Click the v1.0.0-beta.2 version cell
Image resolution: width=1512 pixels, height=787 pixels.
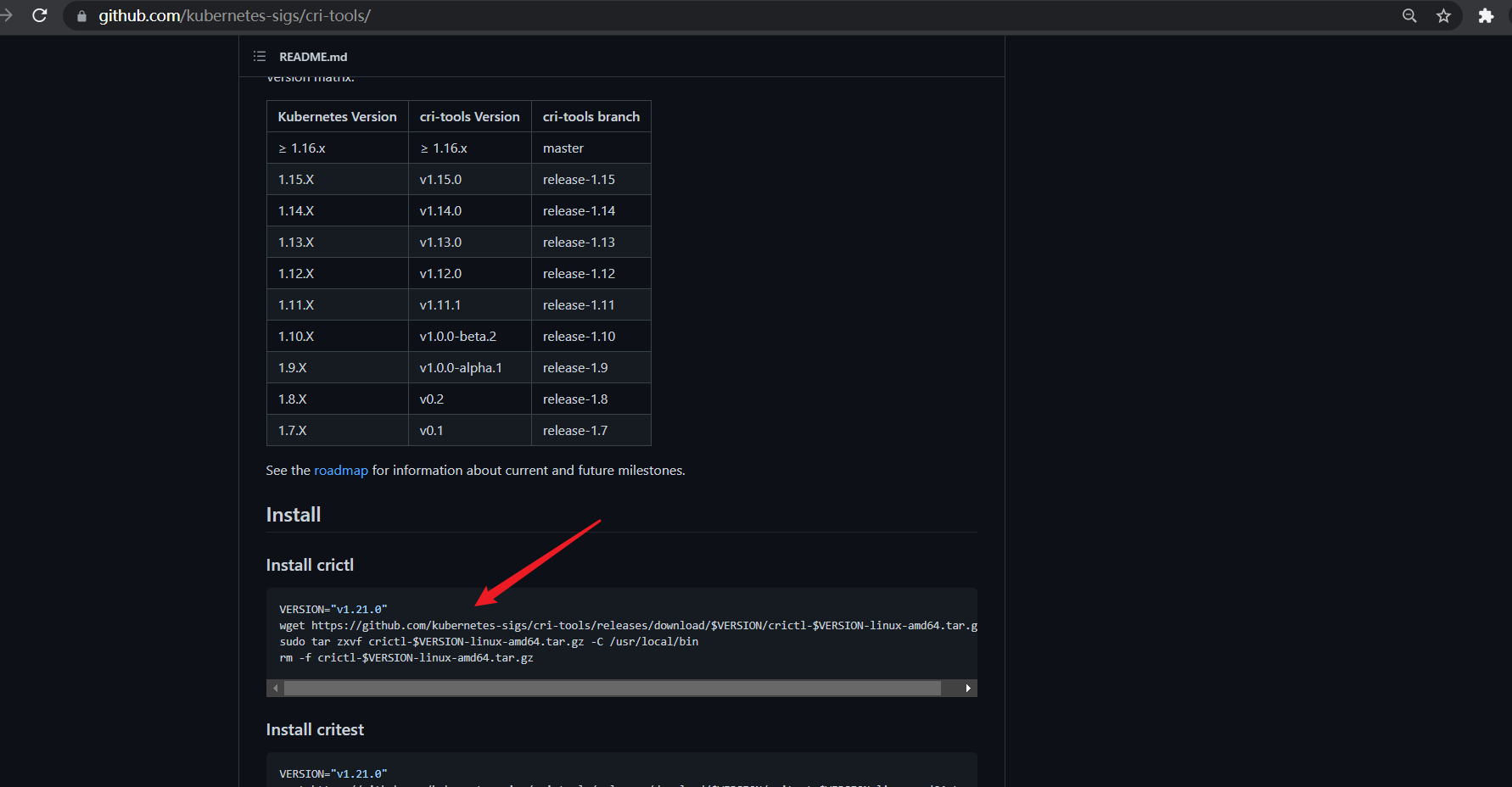pyautogui.click(x=470, y=336)
